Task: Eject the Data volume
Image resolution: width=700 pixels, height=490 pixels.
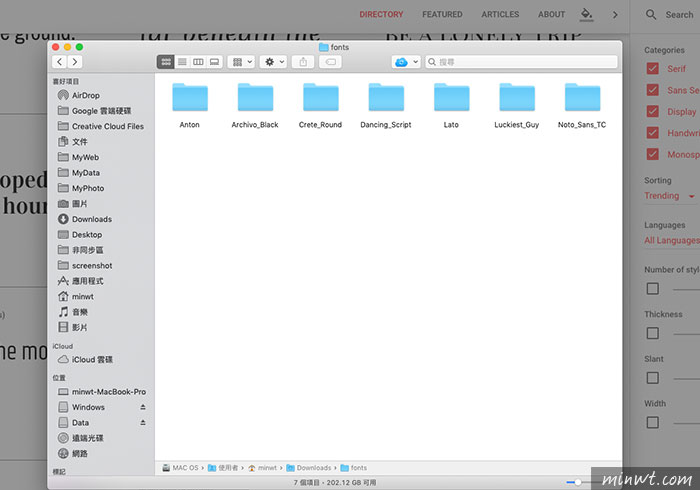Action: pos(143,423)
